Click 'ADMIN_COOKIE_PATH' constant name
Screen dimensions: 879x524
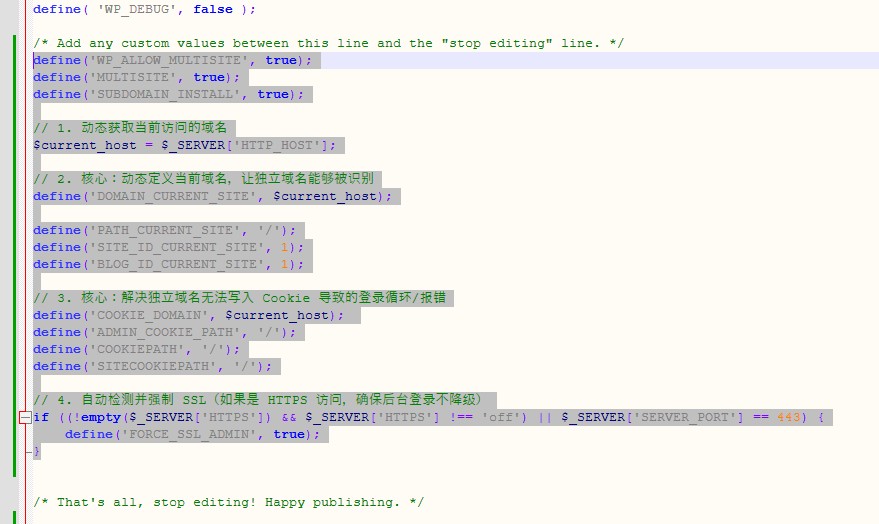[165, 332]
